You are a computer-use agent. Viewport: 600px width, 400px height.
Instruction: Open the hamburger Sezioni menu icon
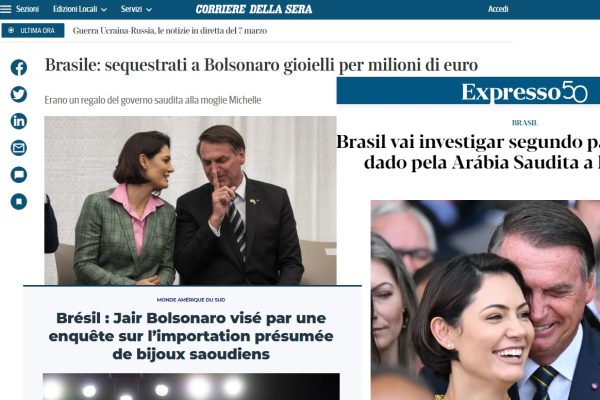point(6,8)
